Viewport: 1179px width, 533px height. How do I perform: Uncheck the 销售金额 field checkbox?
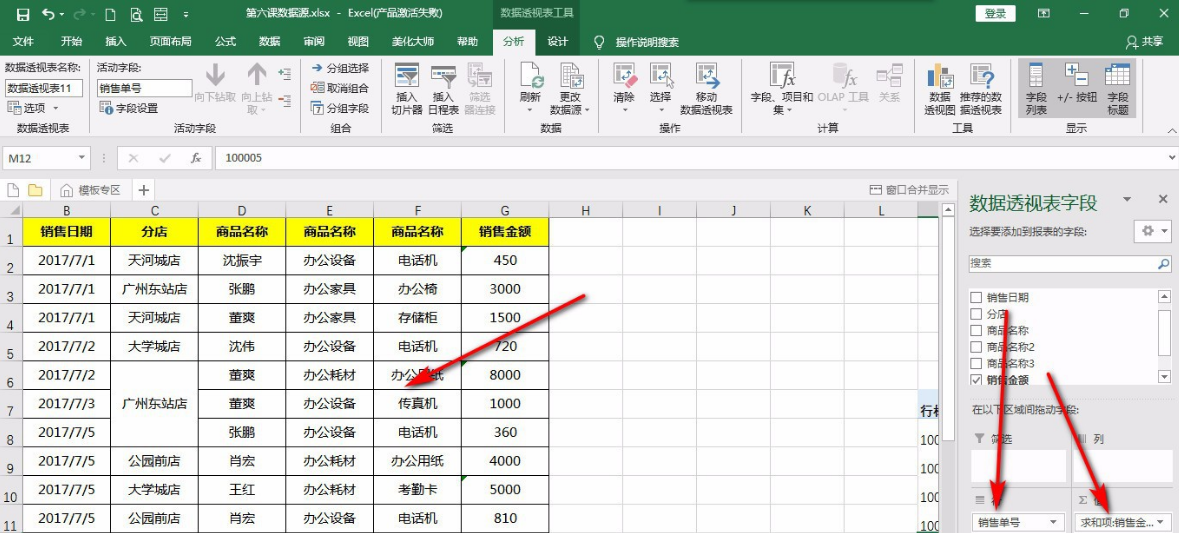point(976,380)
